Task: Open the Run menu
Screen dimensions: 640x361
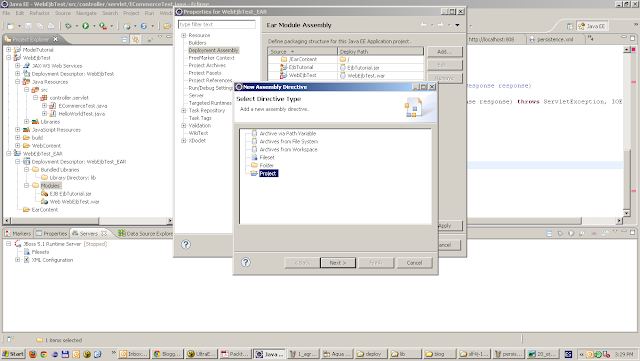Action: [x=149, y=13]
